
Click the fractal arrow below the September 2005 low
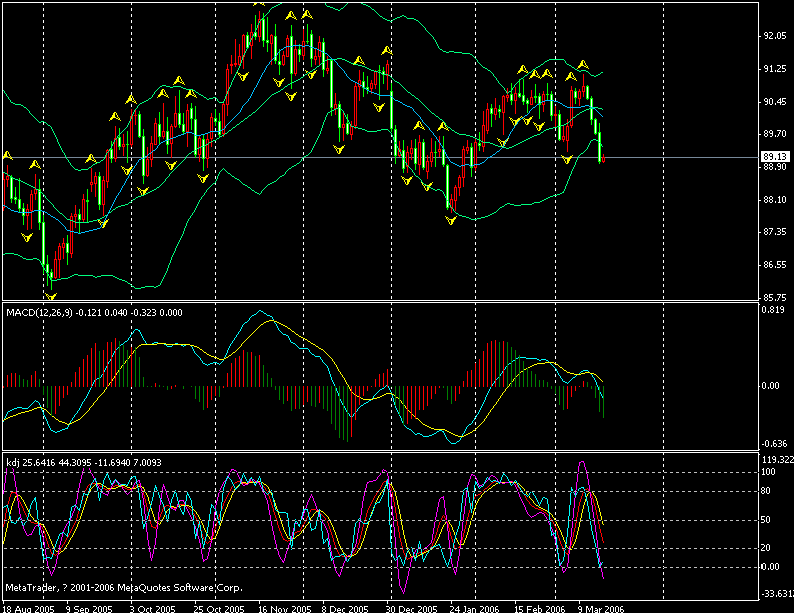click(51, 296)
